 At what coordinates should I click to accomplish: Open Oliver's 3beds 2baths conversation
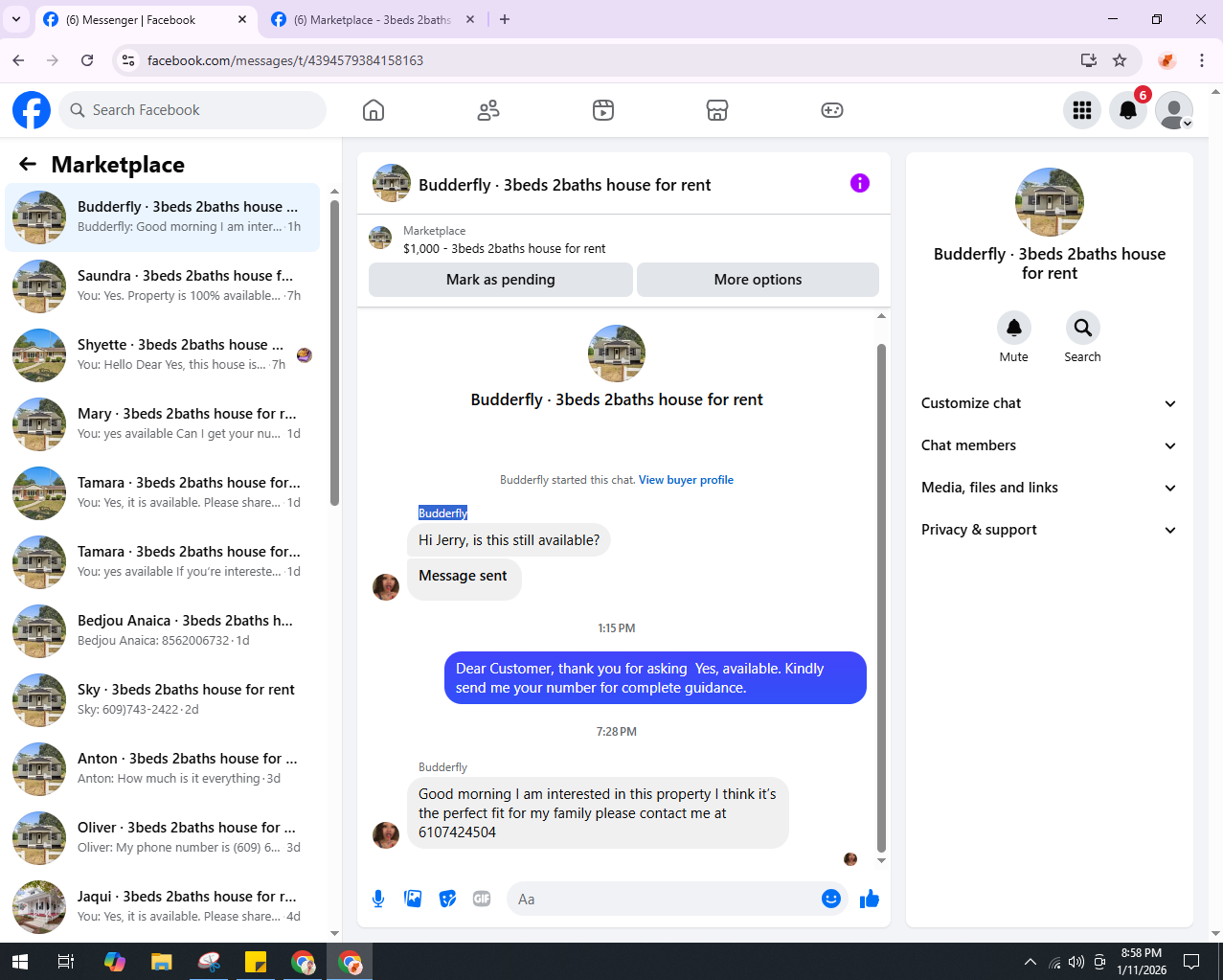coord(163,838)
